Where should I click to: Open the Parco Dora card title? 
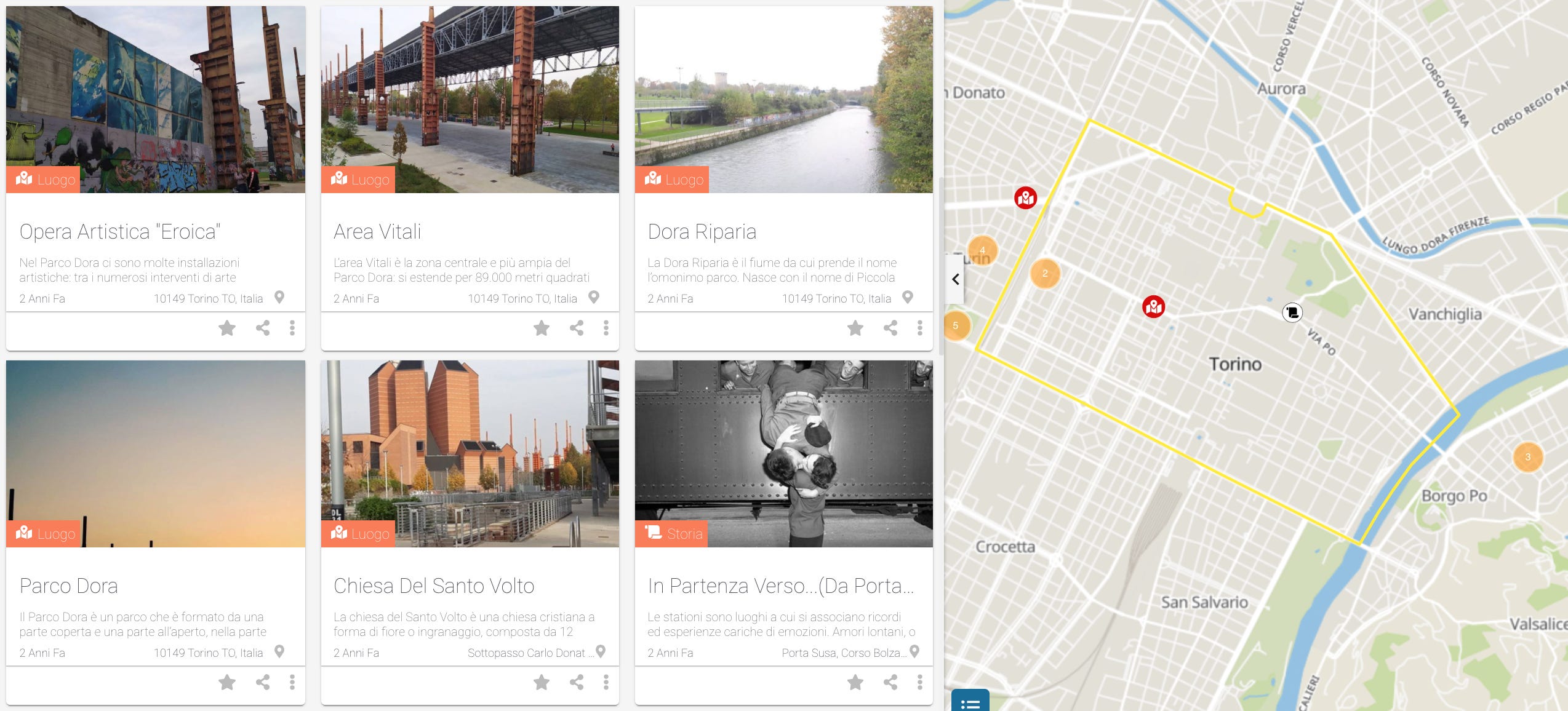point(68,586)
